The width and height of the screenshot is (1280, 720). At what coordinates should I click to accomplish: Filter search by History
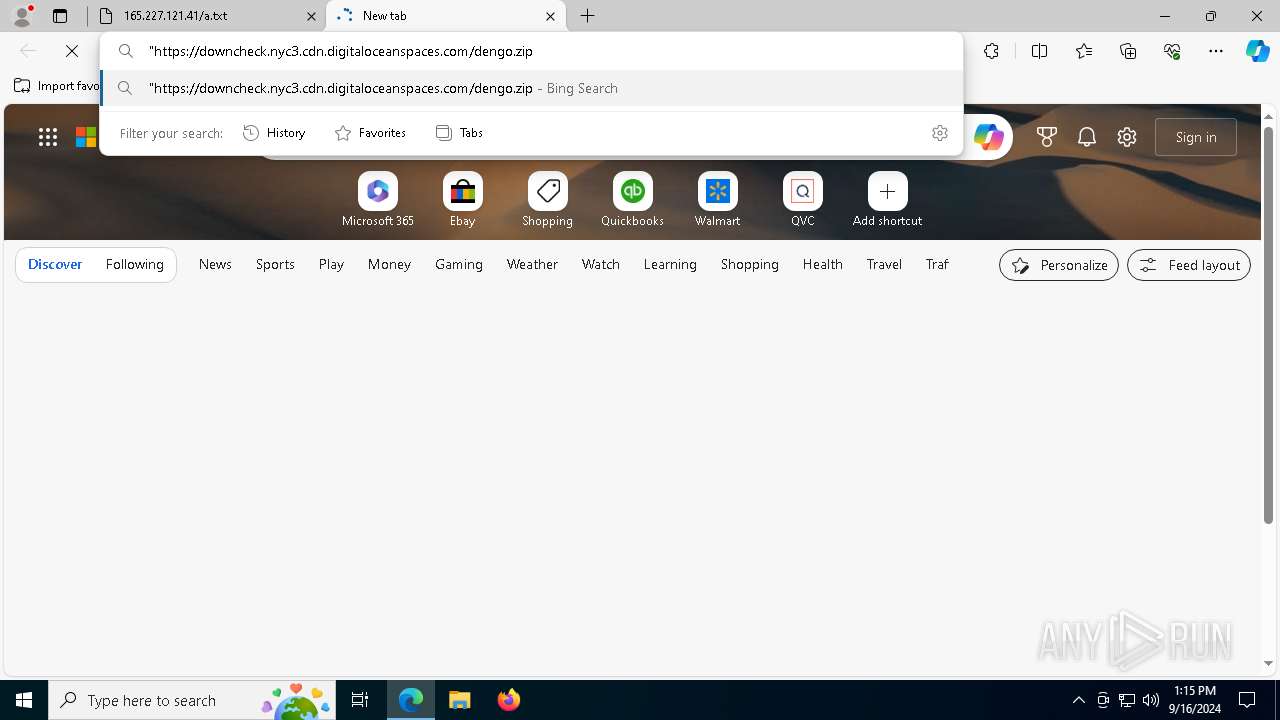pos(275,133)
